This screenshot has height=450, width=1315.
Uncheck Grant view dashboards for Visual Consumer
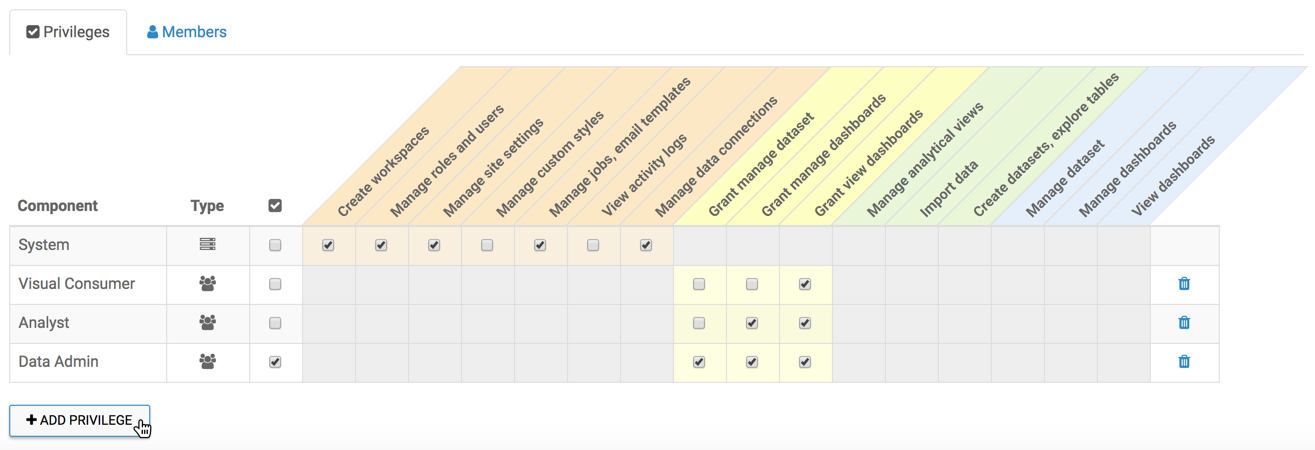(x=805, y=284)
